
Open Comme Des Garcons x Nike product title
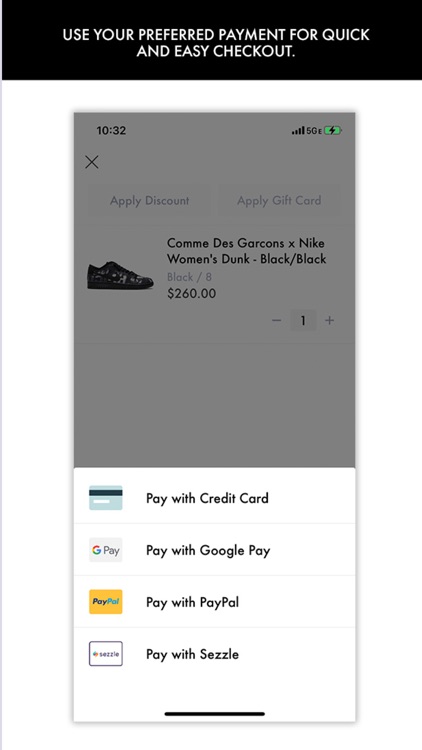click(x=246, y=251)
